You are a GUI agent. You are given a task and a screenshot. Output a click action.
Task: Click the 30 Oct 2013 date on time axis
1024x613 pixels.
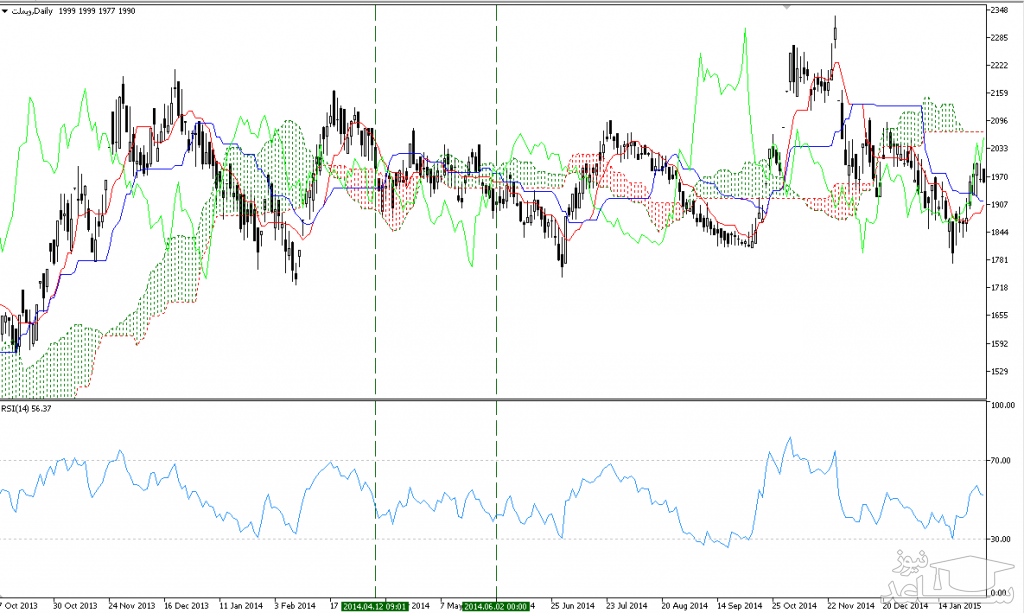(x=75, y=605)
